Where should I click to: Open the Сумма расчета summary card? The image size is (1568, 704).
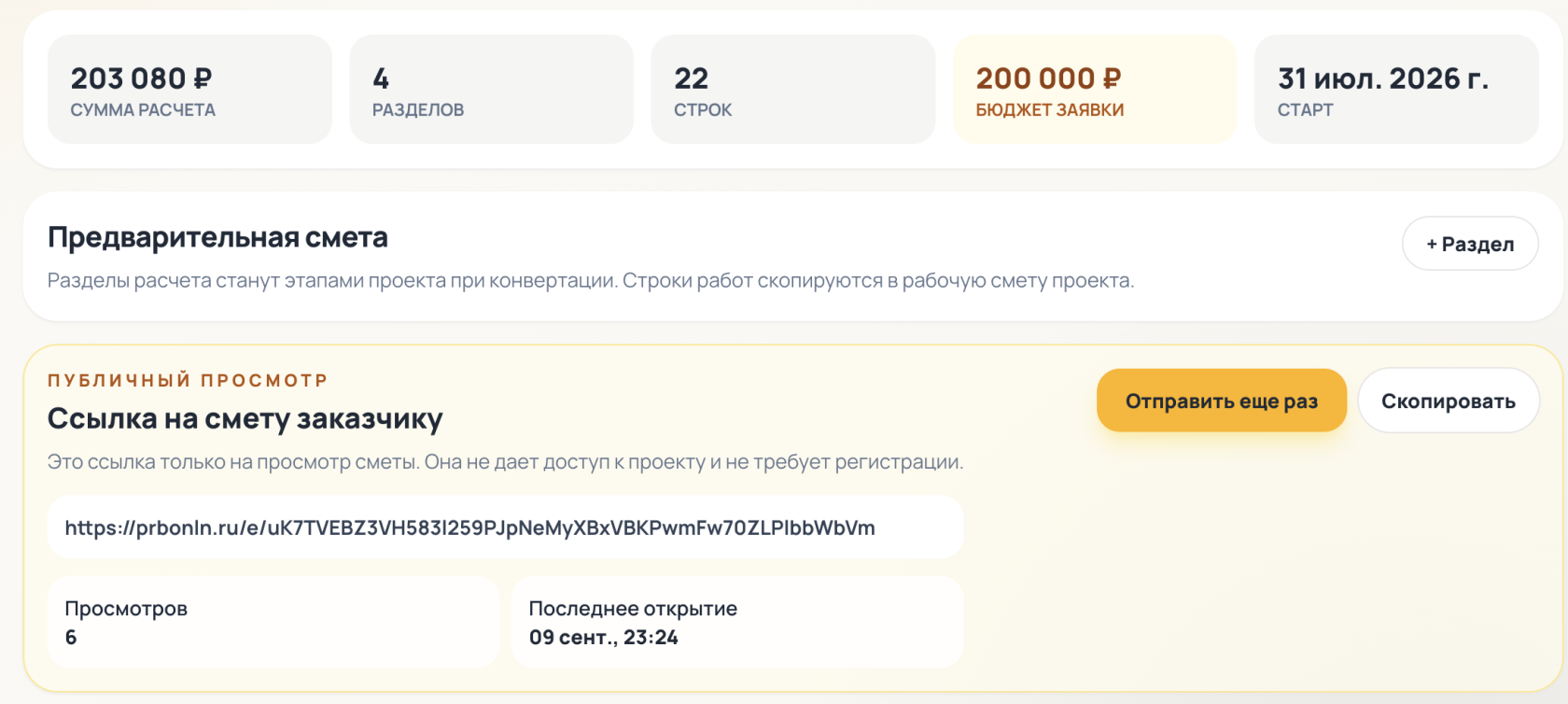click(x=189, y=90)
